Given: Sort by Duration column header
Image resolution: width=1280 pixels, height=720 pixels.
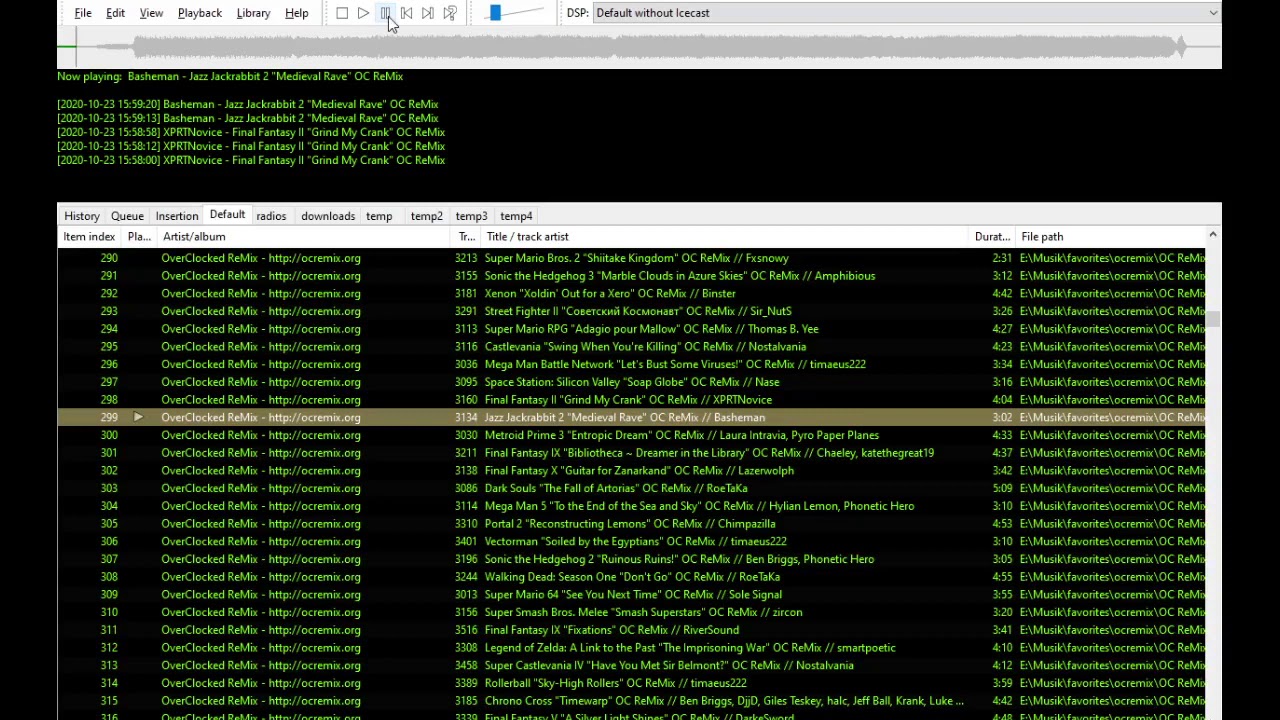Looking at the screenshot, I should click(992, 237).
